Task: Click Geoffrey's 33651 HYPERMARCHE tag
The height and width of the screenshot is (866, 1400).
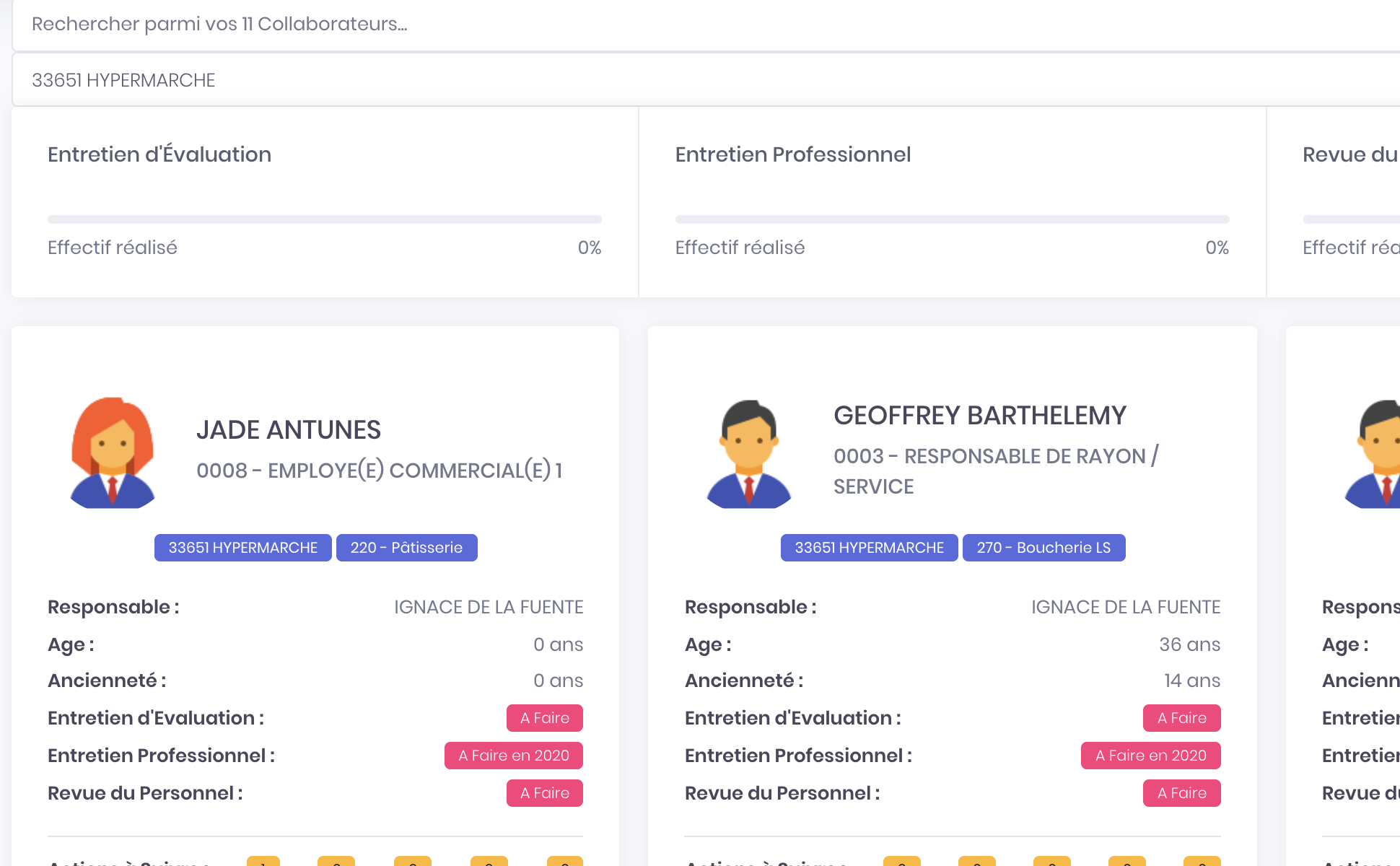Action: pos(869,548)
